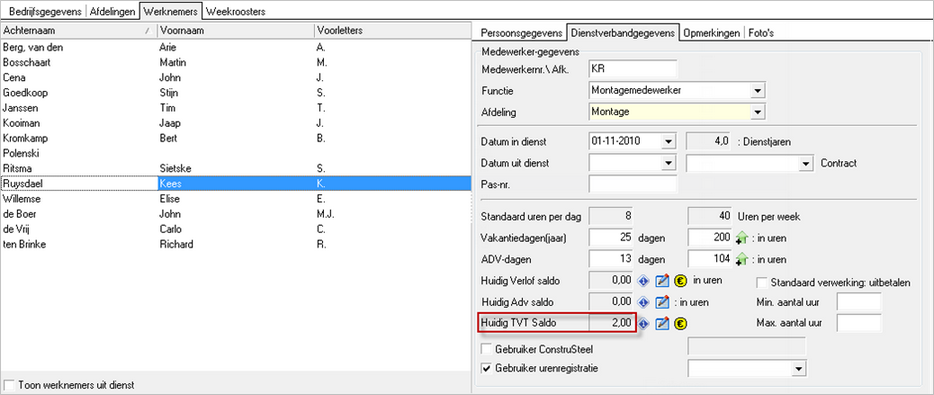Viewport: 934px width, 395px height.
Task: Switch to Bedrijfsgegevens tab
Action: point(46,11)
